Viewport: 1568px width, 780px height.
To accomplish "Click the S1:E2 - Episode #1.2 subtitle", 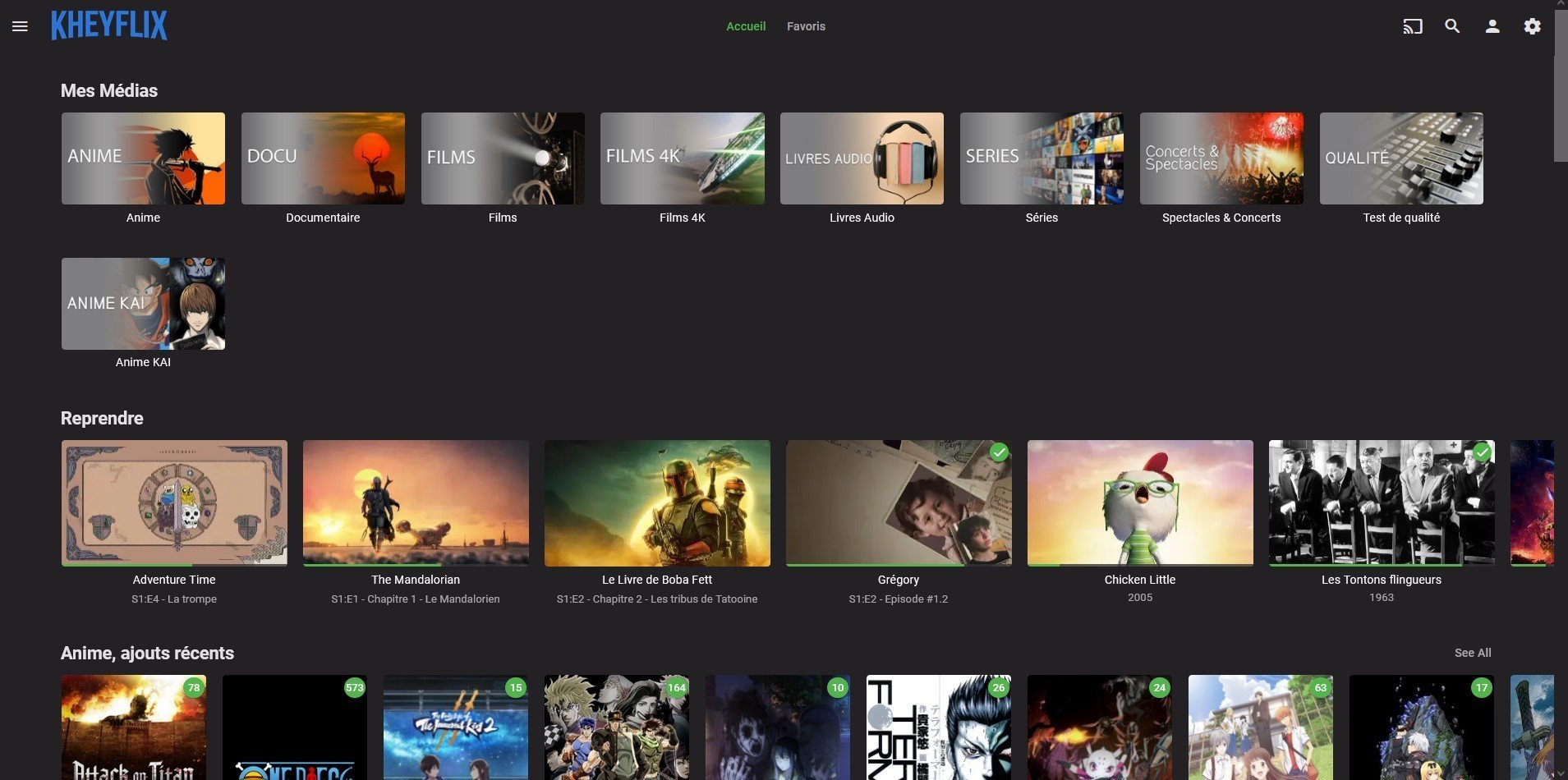I will click(899, 599).
